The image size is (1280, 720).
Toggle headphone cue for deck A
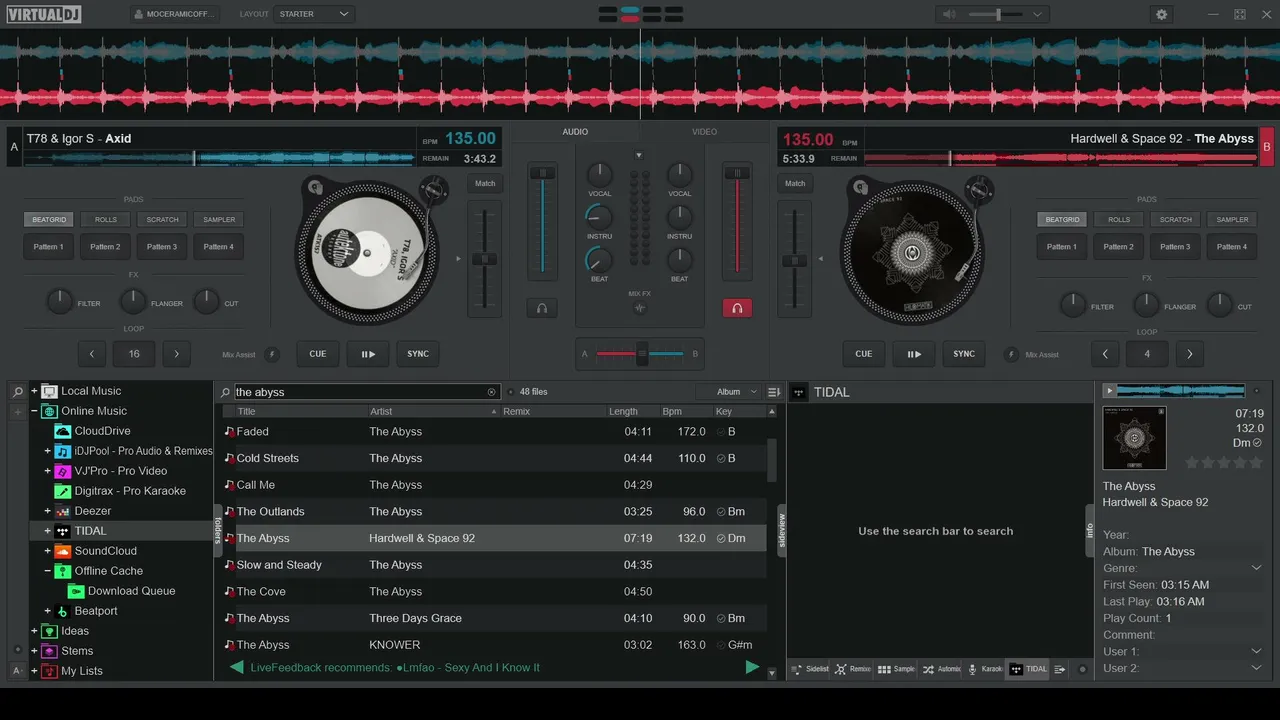pos(542,308)
